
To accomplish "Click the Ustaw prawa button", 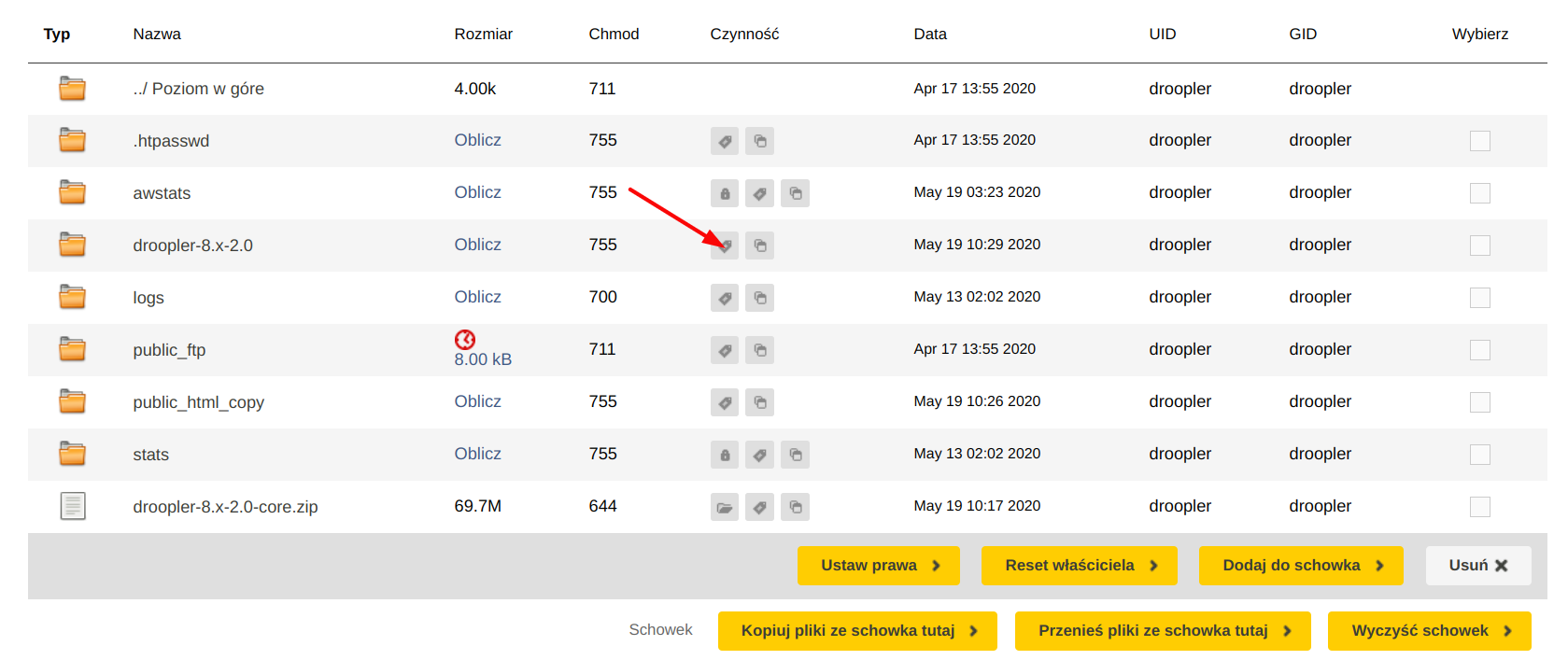I will click(x=879, y=566).
